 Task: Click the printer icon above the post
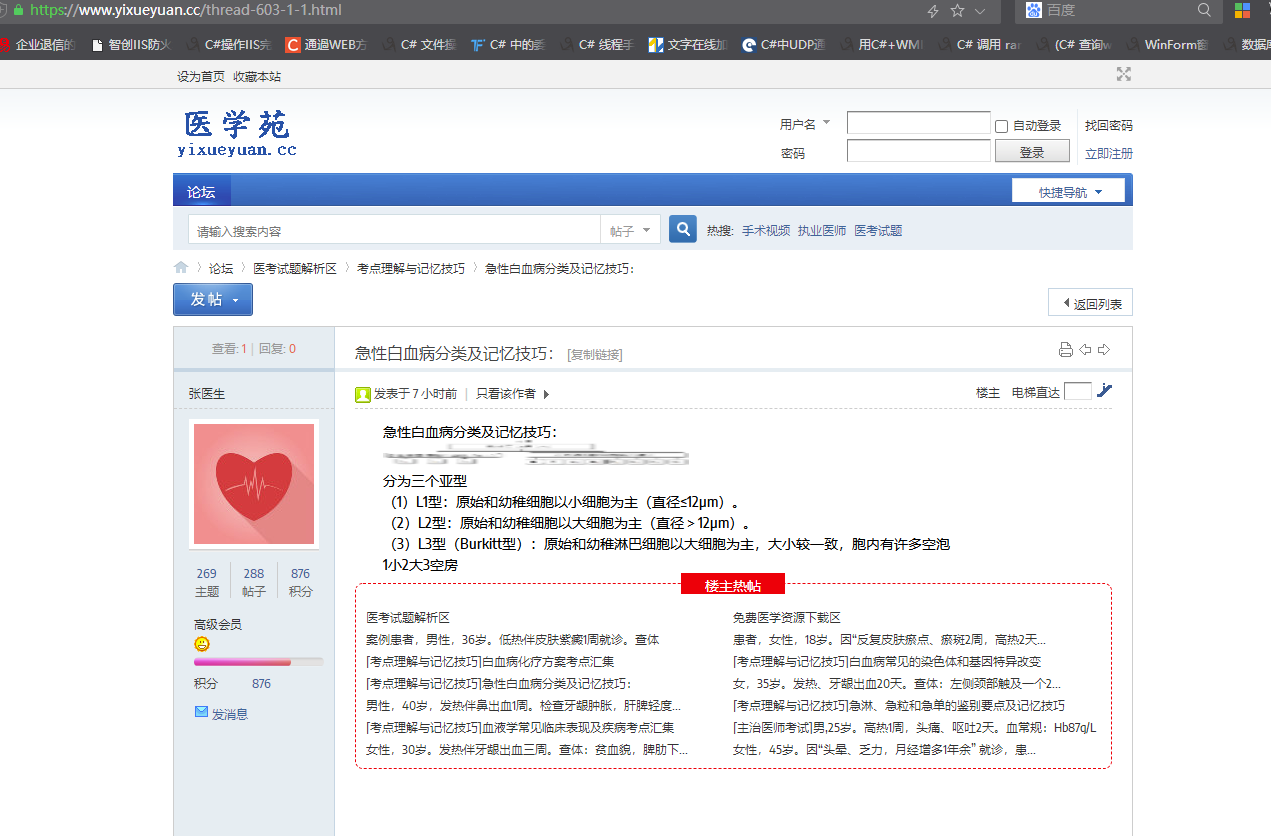[x=1065, y=350]
